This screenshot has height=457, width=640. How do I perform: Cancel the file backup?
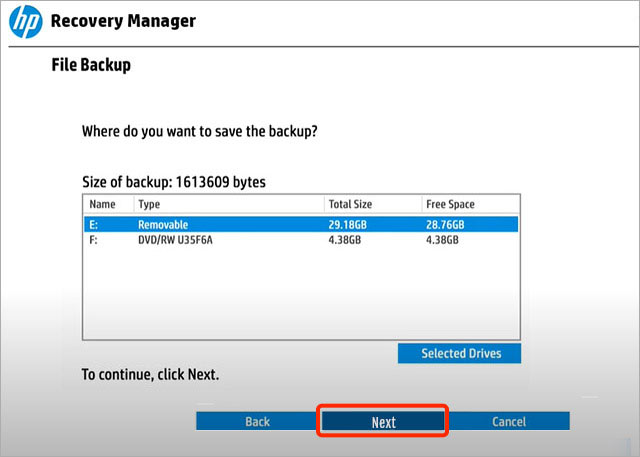(509, 421)
